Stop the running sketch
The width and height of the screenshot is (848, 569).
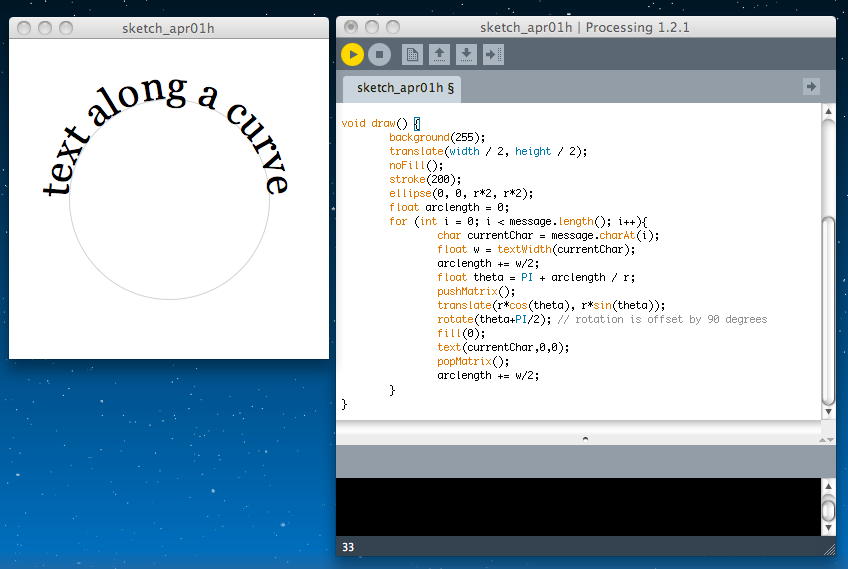tap(379, 55)
